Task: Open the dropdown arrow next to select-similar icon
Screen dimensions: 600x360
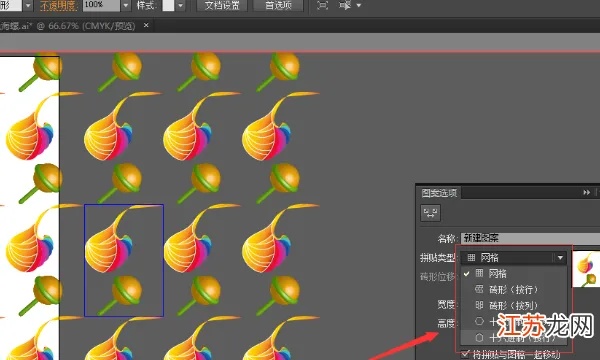Action: coord(359,5)
